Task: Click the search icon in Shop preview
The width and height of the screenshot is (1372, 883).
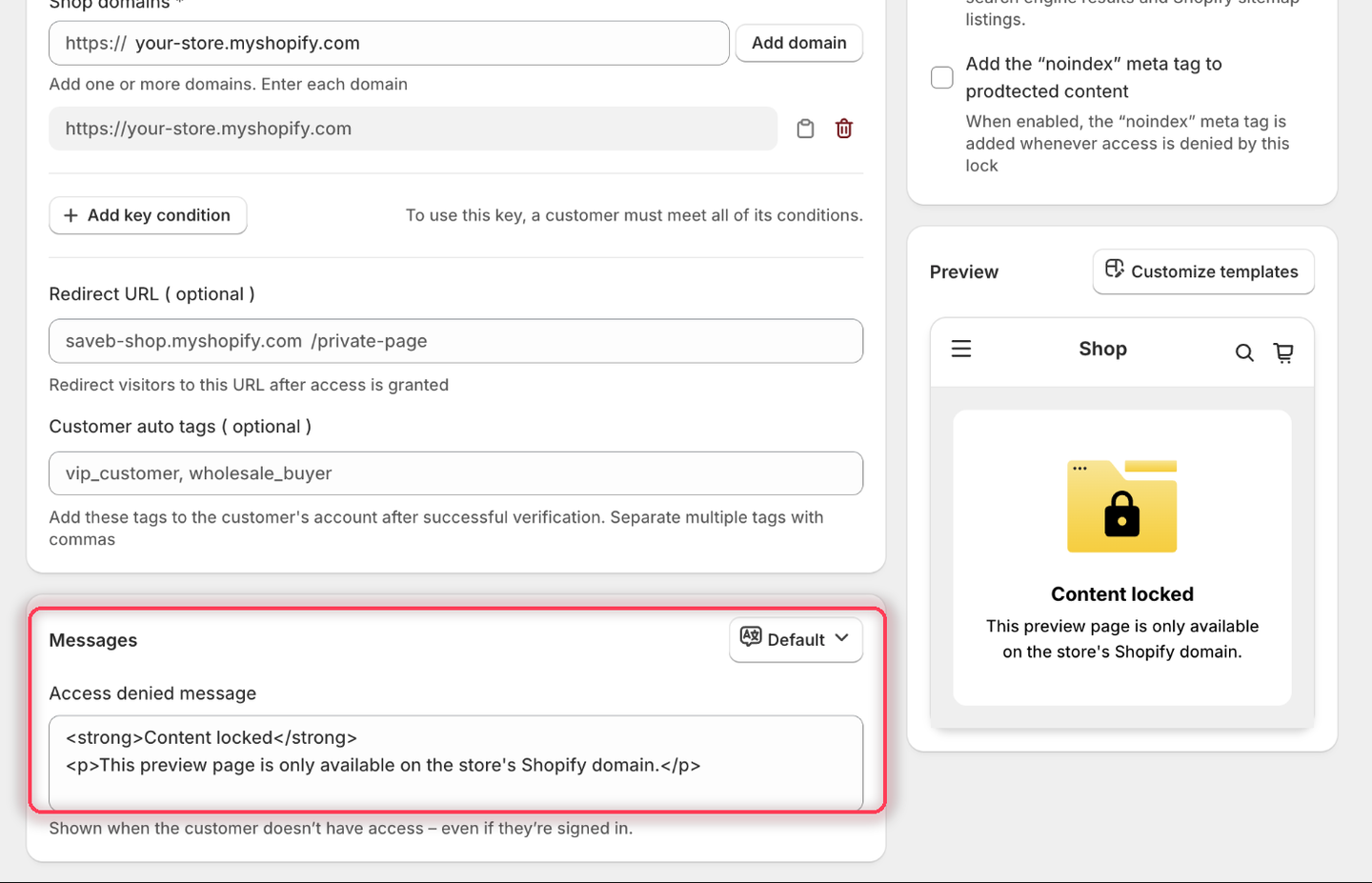Action: (x=1244, y=352)
